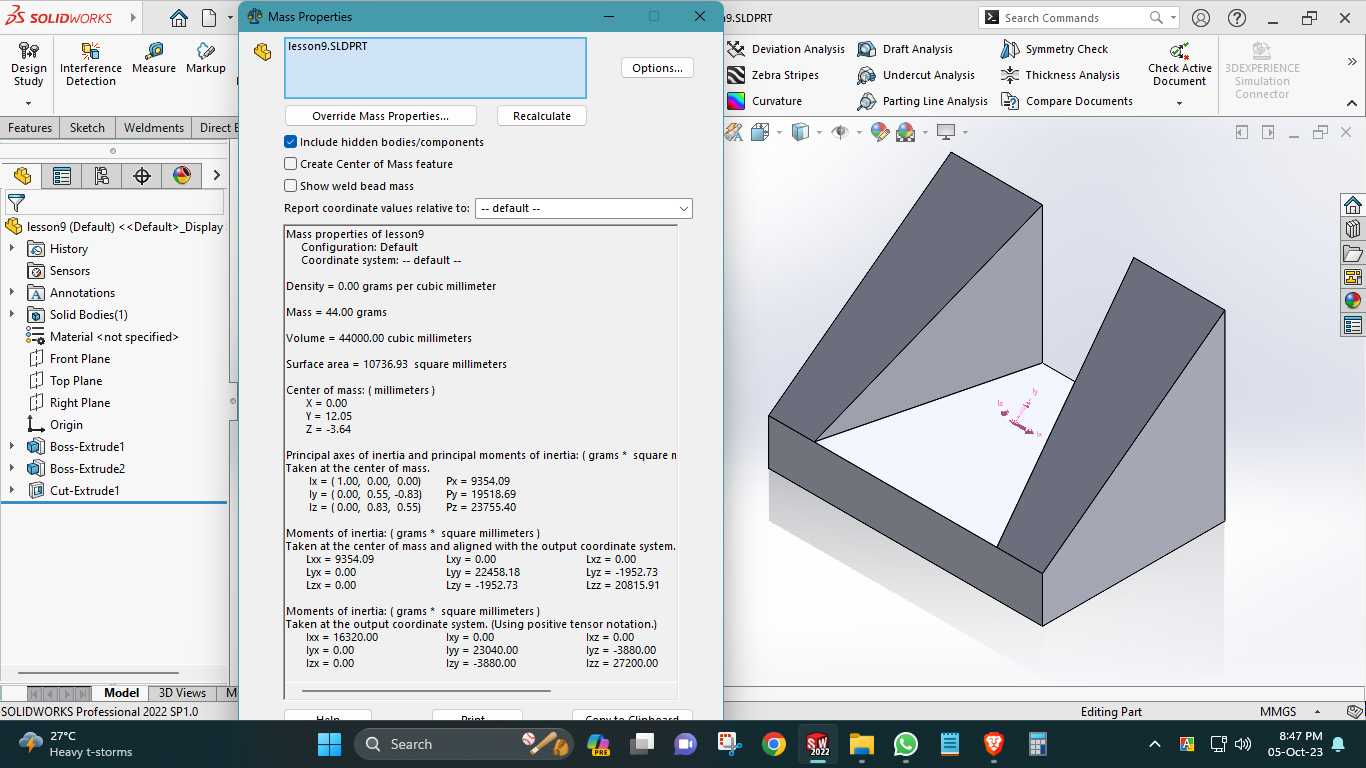Screen dimensions: 1366x768
Task: Switch to Sketch tab
Action: point(87,128)
